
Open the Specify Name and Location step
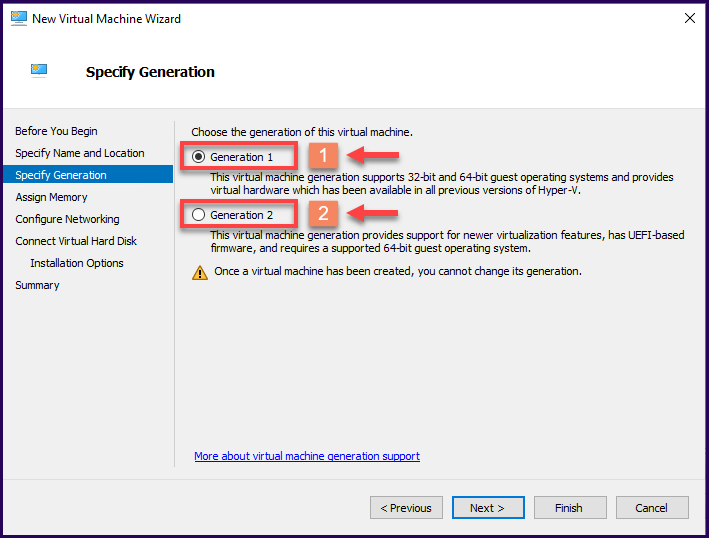point(80,153)
